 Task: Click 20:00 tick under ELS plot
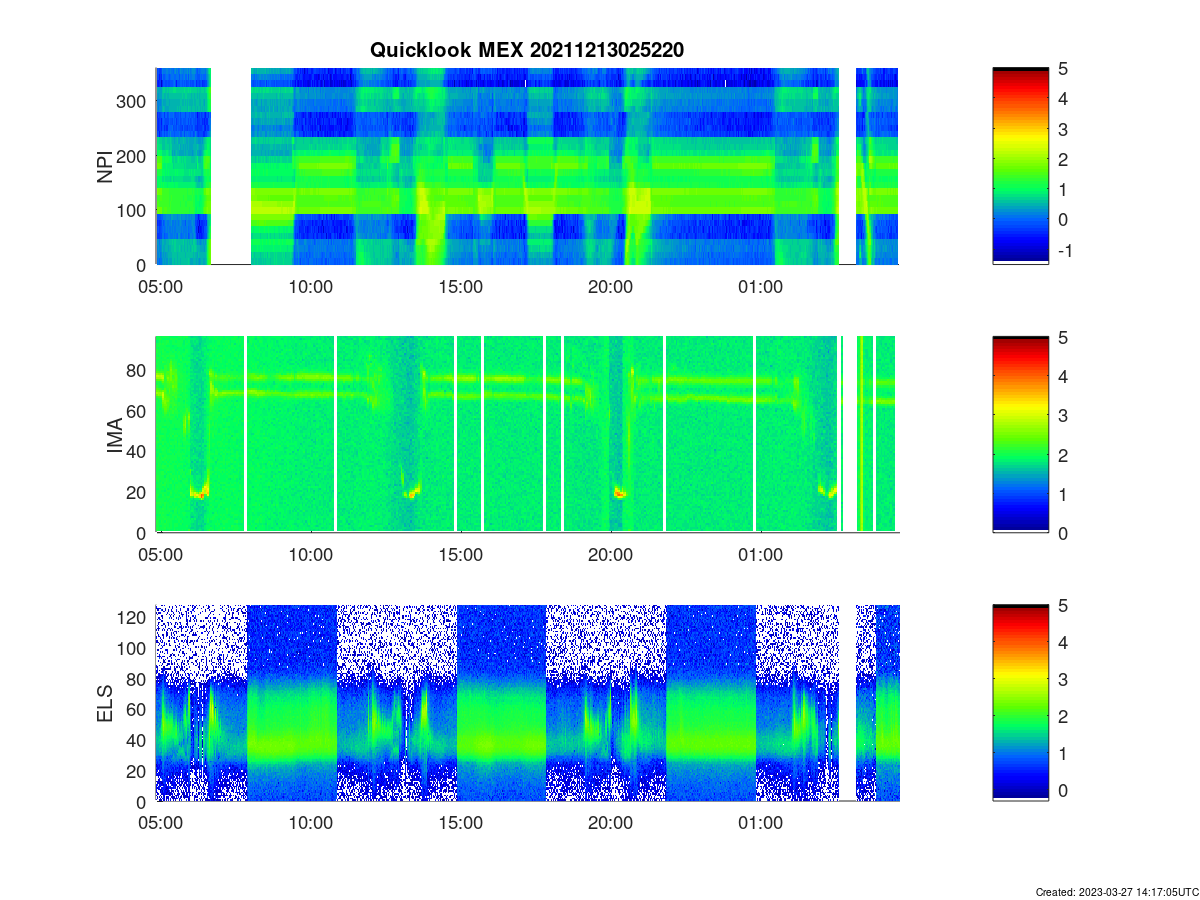(610, 824)
